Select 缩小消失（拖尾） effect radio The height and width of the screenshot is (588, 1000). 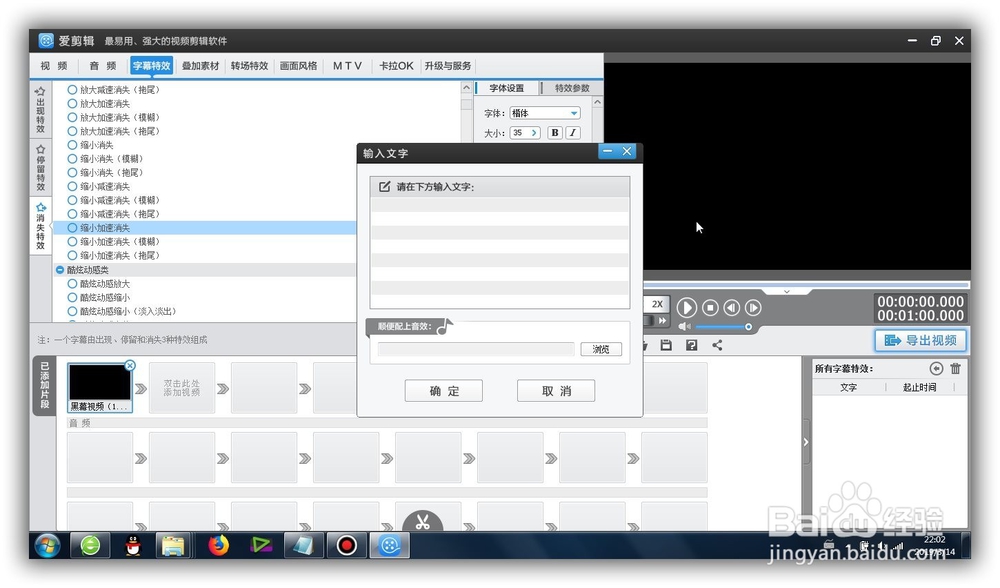[x=72, y=172]
